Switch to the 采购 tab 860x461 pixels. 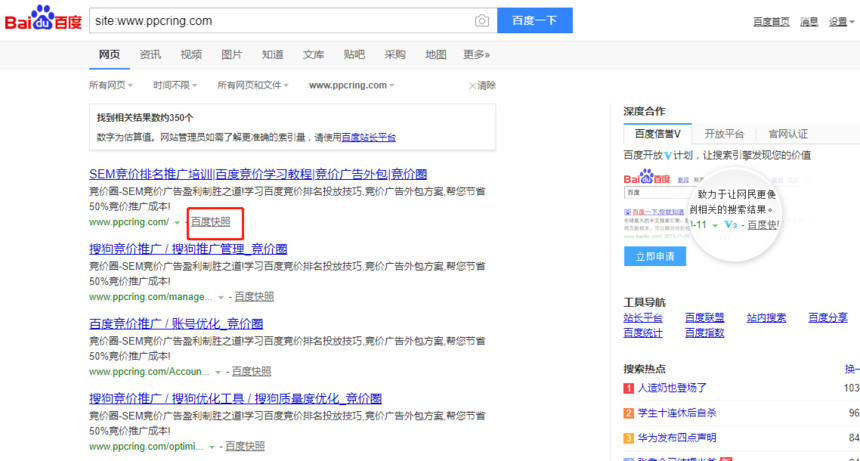click(x=395, y=54)
